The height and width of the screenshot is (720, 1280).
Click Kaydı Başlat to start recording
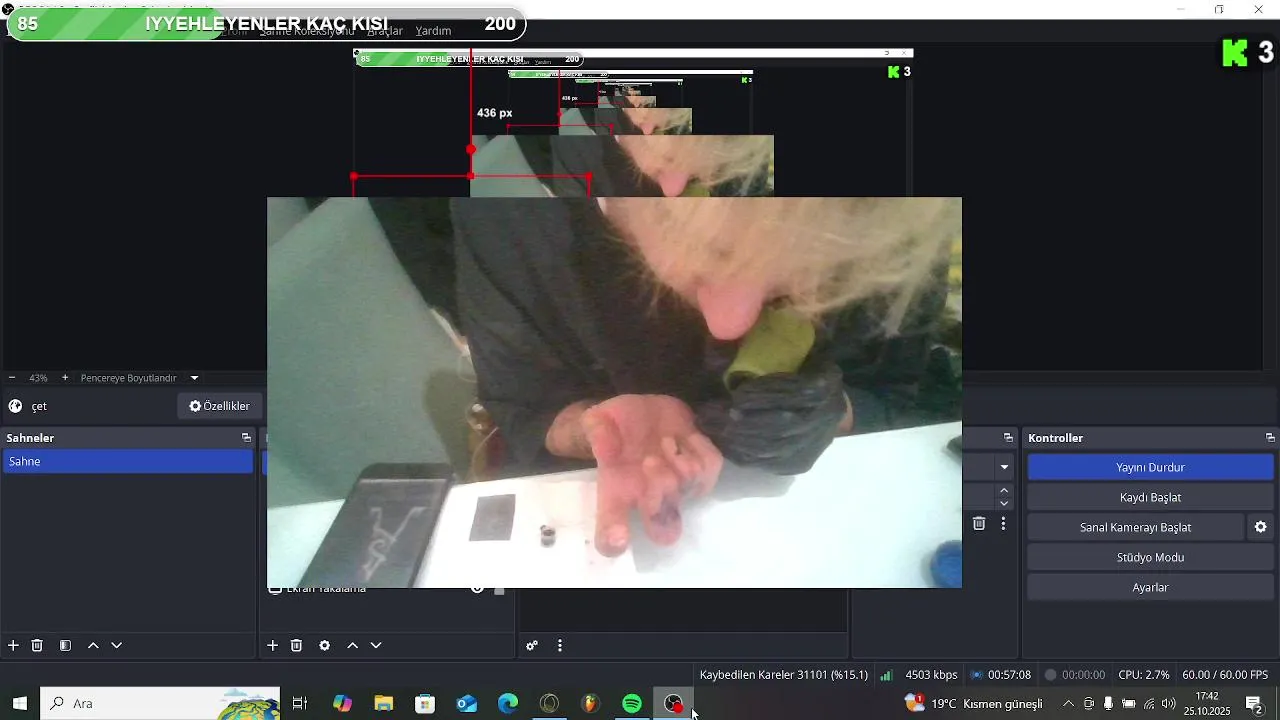click(1150, 497)
